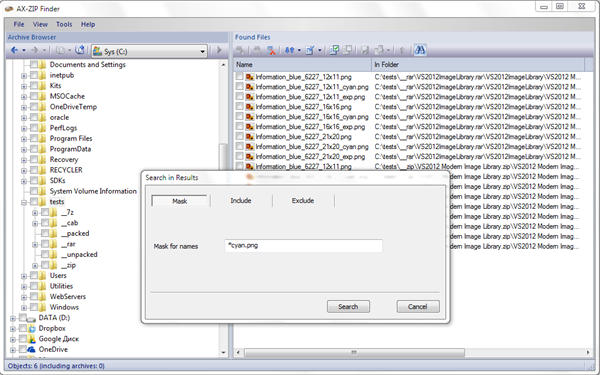This screenshot has width=600, height=375.
Task: Click the binoculars search icon in Found Files toolbar
Action: [420, 50]
